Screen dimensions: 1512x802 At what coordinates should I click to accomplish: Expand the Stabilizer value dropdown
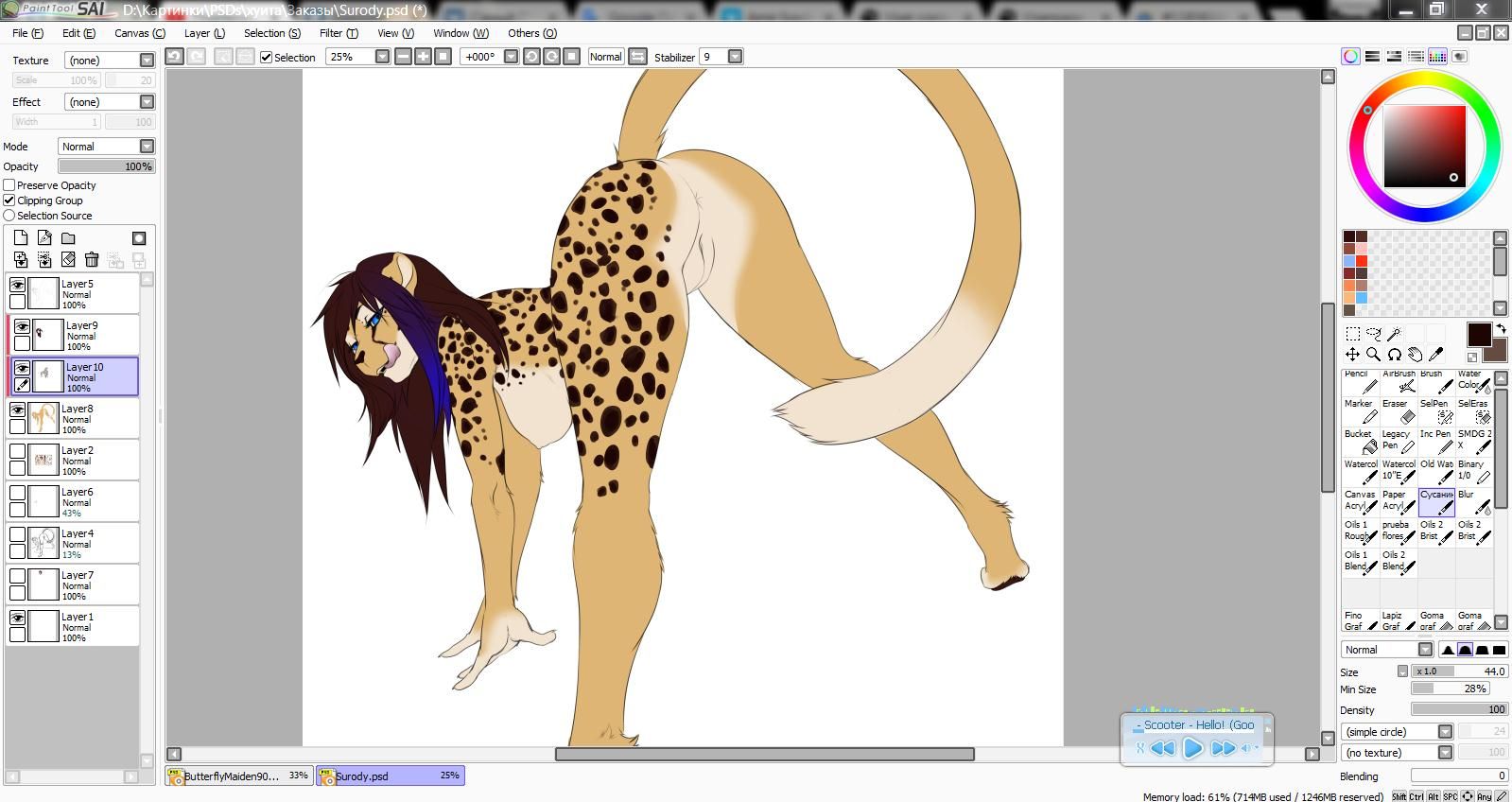[735, 57]
